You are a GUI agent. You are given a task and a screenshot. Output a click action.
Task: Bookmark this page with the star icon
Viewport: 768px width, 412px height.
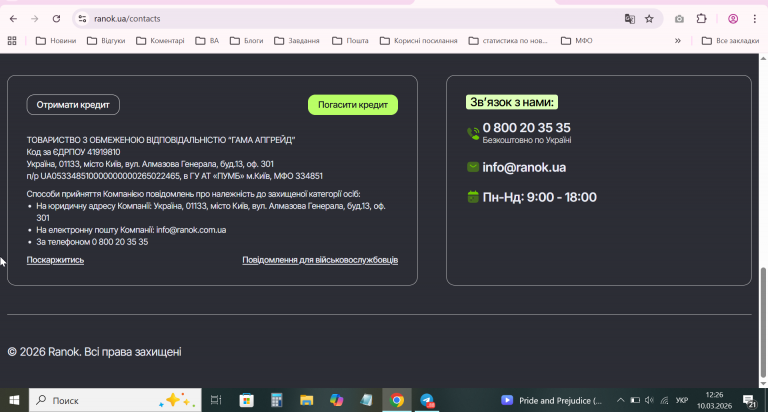point(649,19)
